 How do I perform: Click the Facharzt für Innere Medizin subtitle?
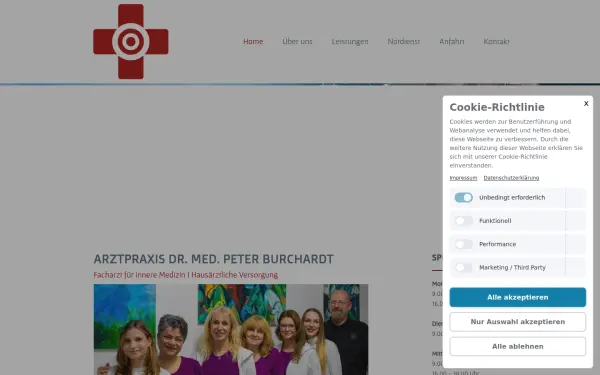click(x=186, y=275)
